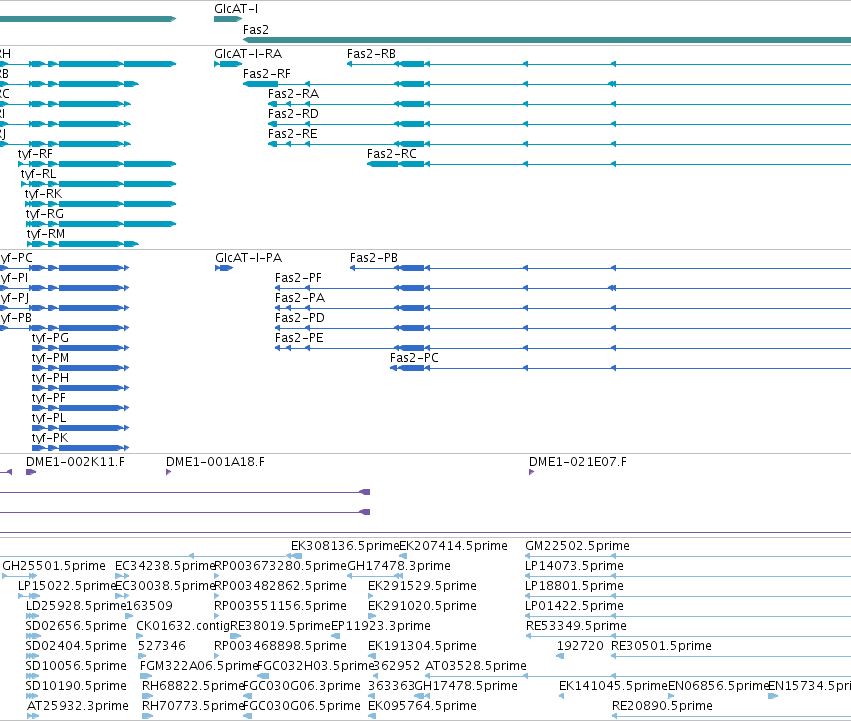Select the AT25932.3prime EST label
851x721 pixels.
coord(78,706)
